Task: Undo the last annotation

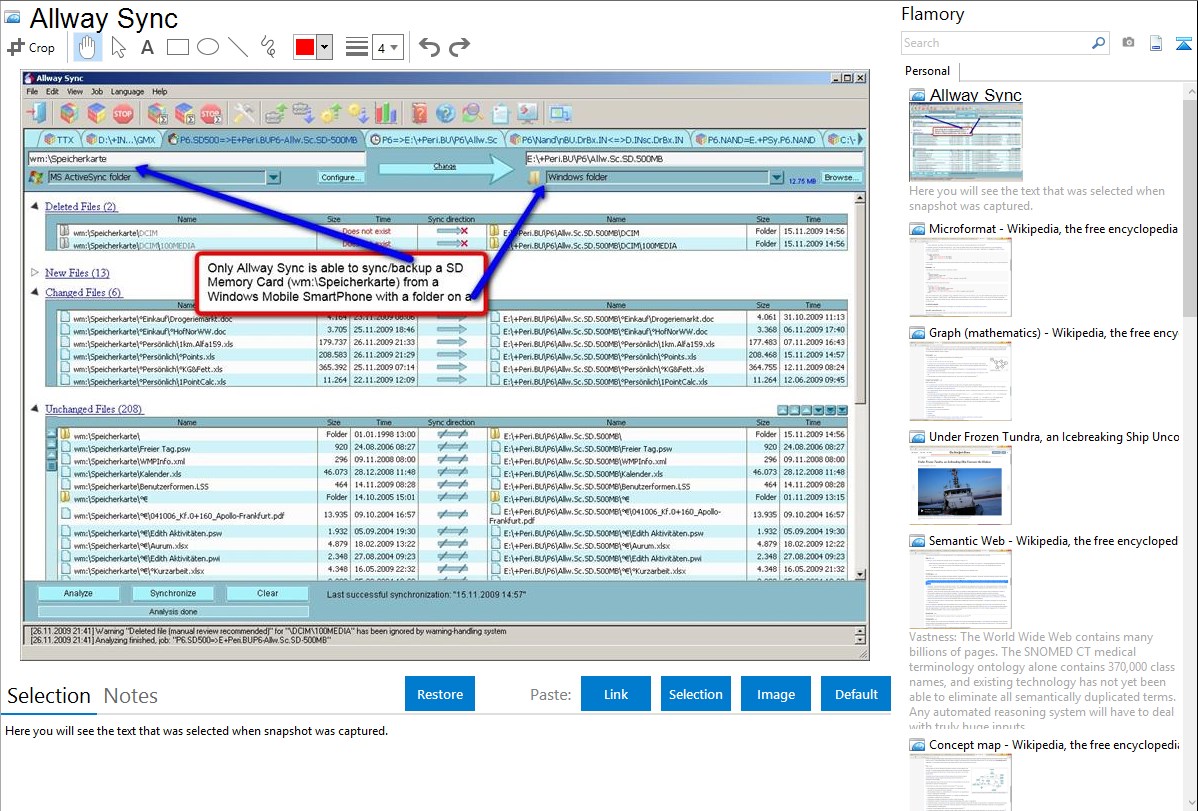Action: click(x=429, y=47)
